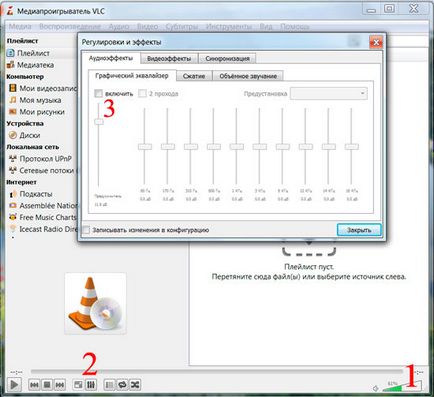Click the 'Закрыть' button

click(x=359, y=230)
